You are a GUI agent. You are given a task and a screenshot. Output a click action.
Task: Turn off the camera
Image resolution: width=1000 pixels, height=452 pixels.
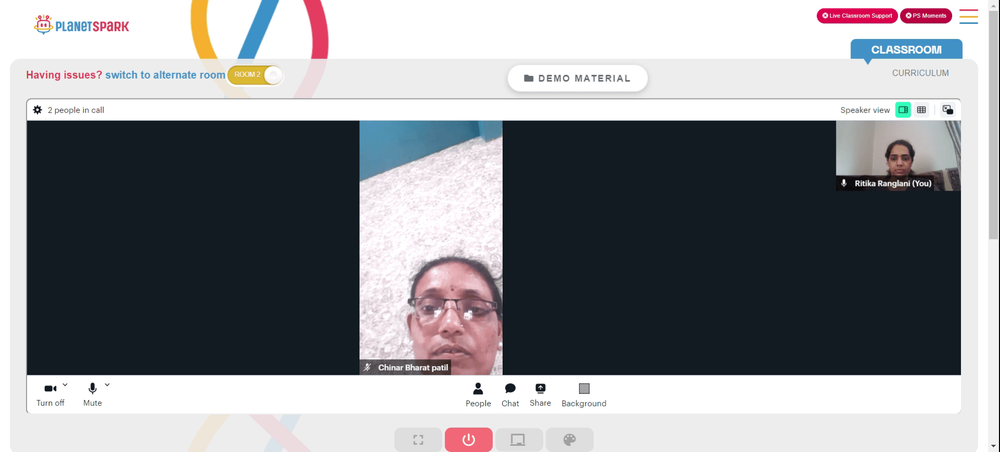tap(50, 395)
